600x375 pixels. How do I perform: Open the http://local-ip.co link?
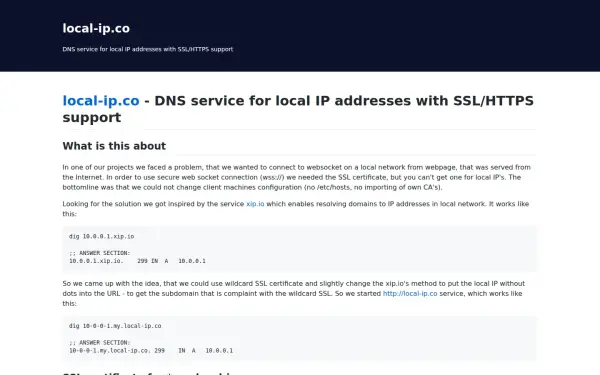click(x=410, y=293)
